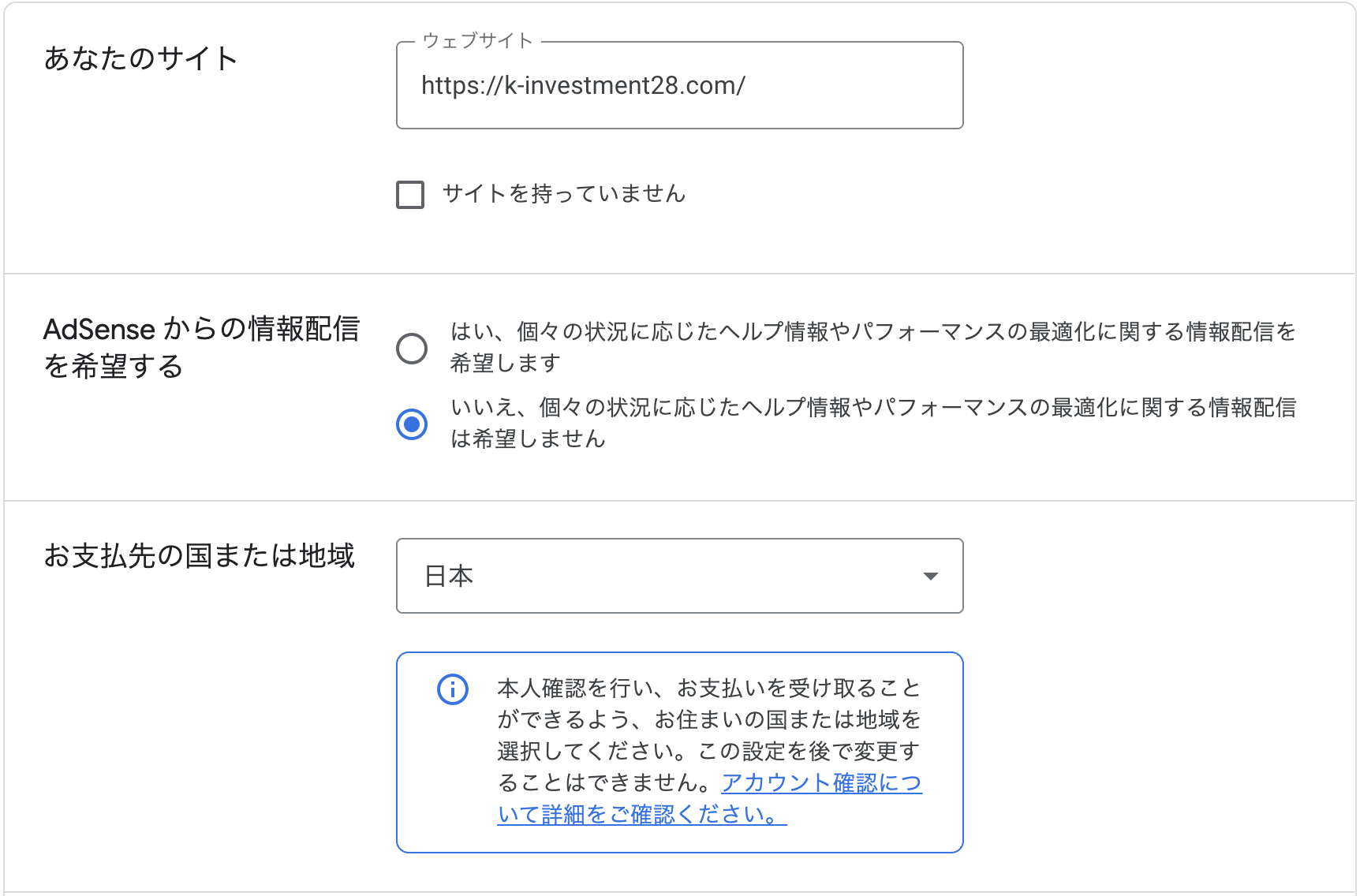Click the いいえ、個々の状況に応じた option label
Screen dimensions: 1360x896
click(872, 423)
